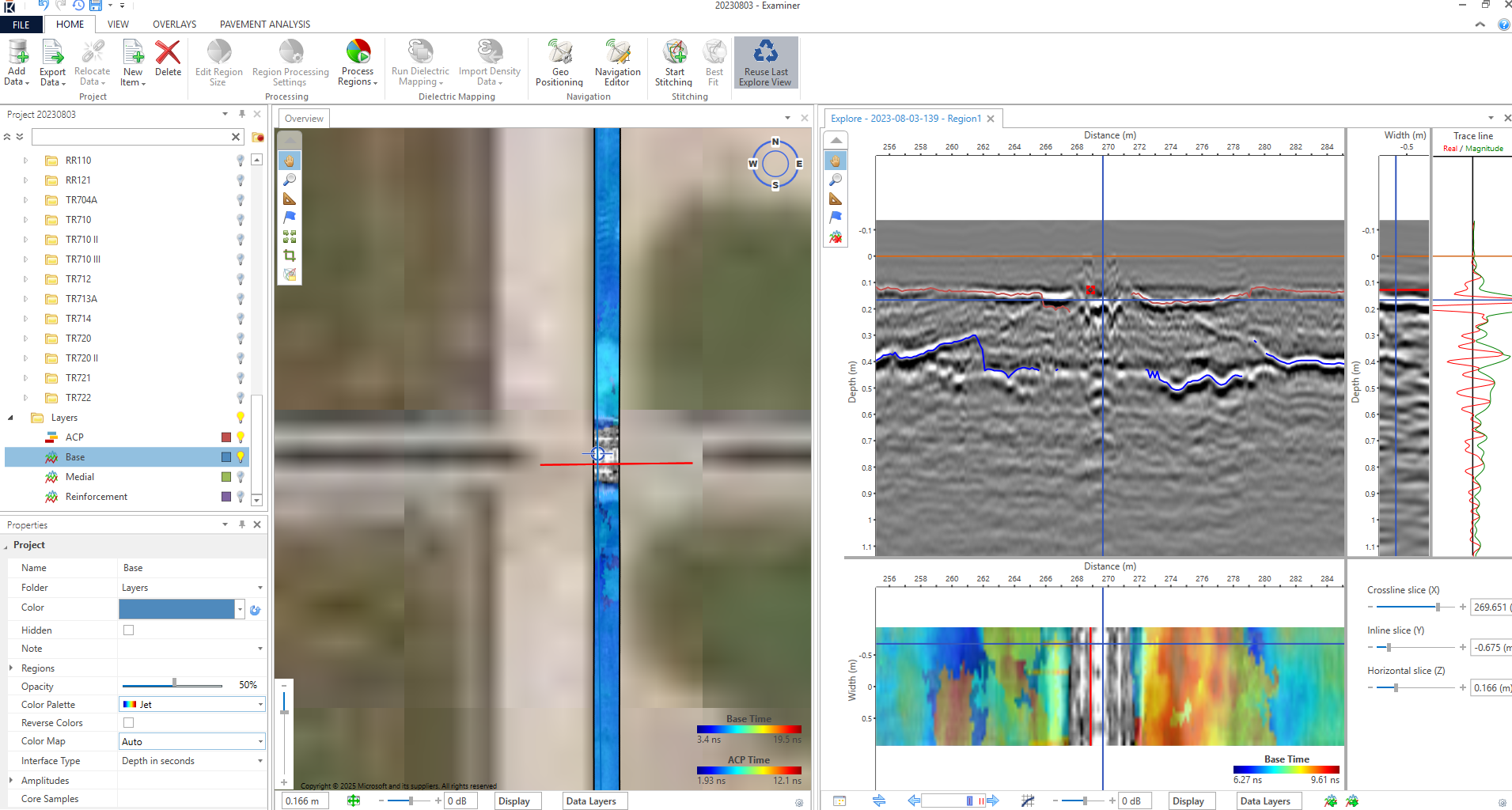
Task: Go to previous slice arrow in Explore footer
Action: (x=914, y=801)
